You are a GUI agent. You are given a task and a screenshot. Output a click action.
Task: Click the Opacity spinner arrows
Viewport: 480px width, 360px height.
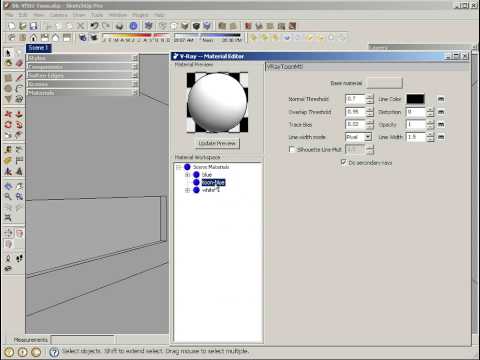(430, 125)
